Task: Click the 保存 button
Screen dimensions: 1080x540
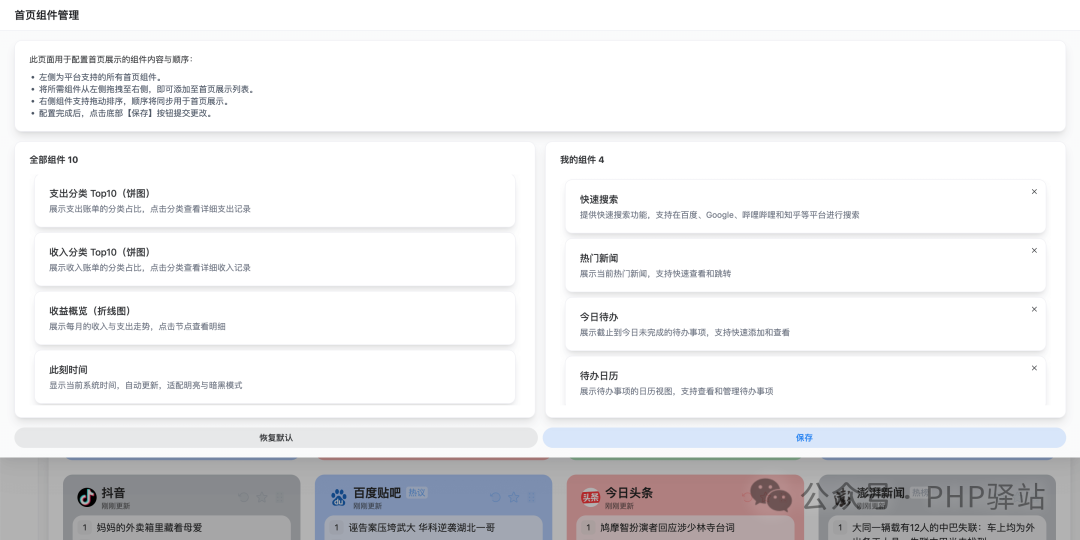Action: point(804,437)
